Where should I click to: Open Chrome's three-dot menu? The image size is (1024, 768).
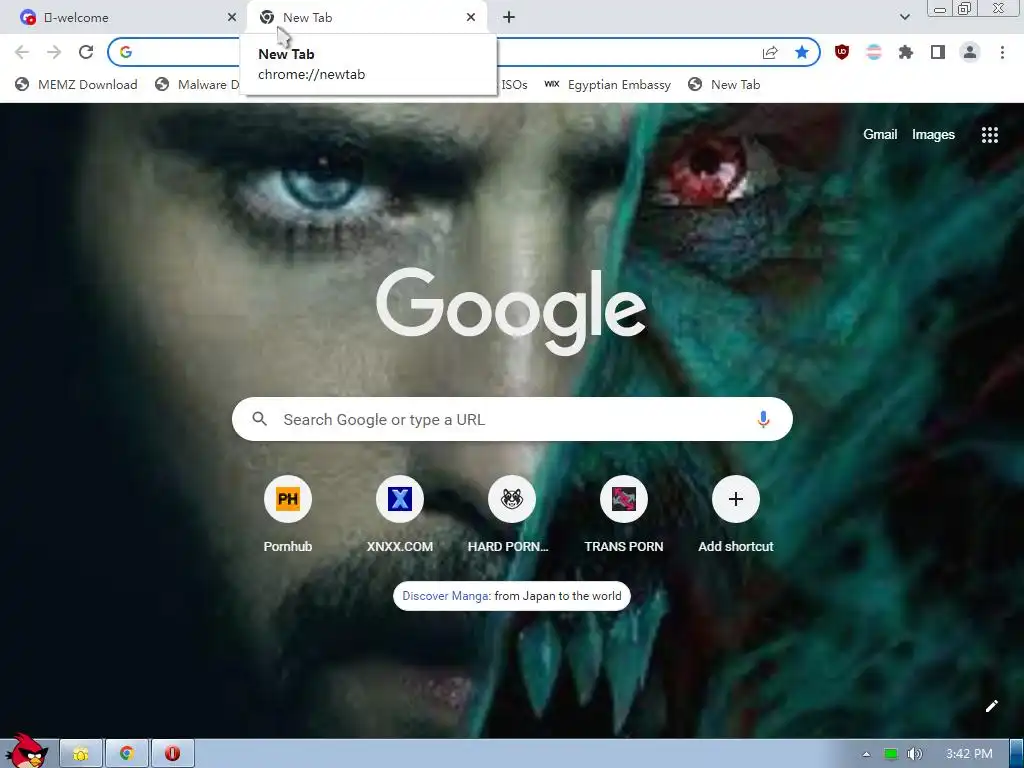1002,52
